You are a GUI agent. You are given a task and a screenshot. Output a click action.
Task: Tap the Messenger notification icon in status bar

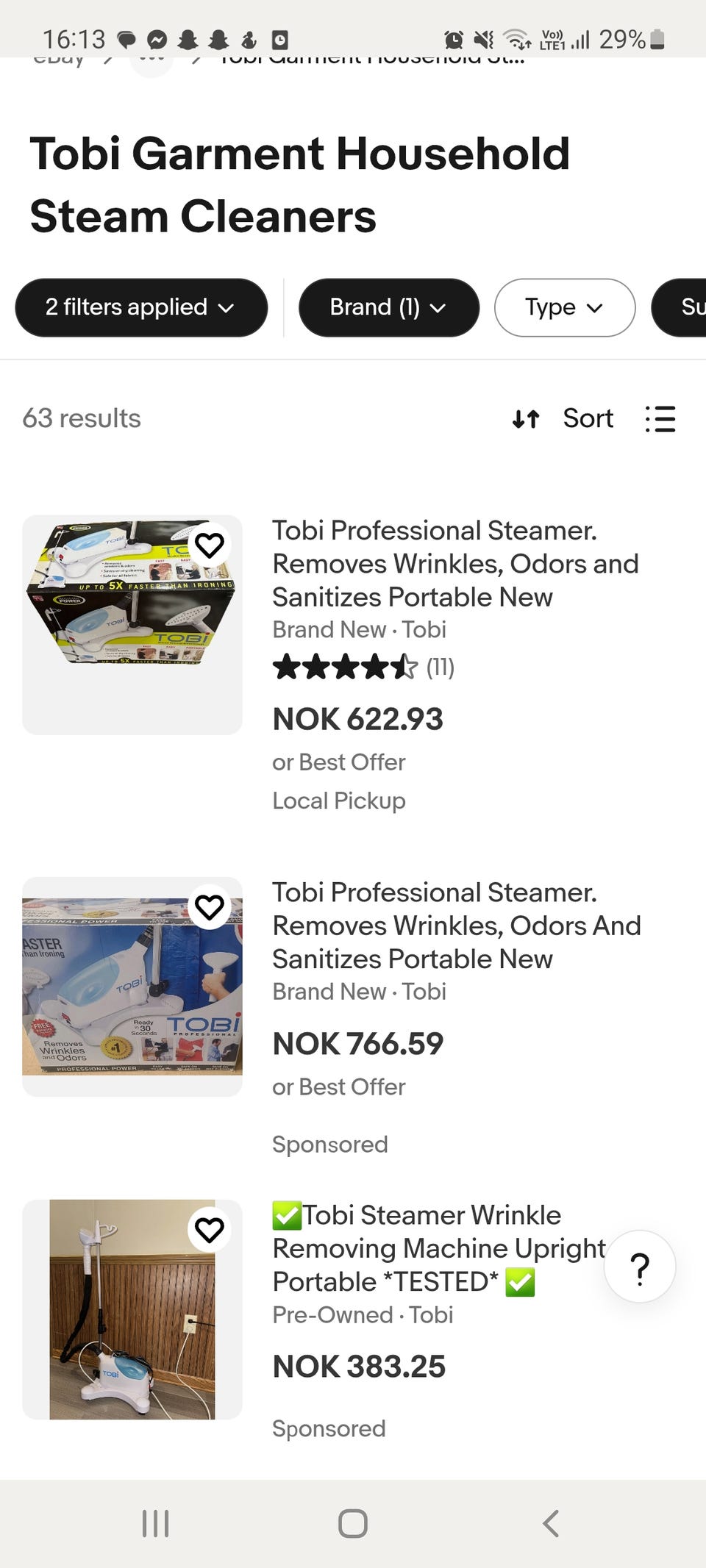tap(157, 40)
